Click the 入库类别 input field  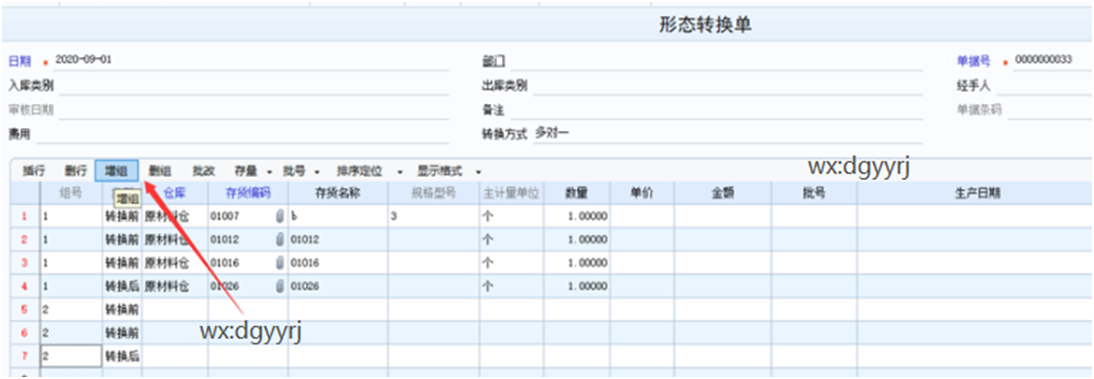click(x=253, y=86)
